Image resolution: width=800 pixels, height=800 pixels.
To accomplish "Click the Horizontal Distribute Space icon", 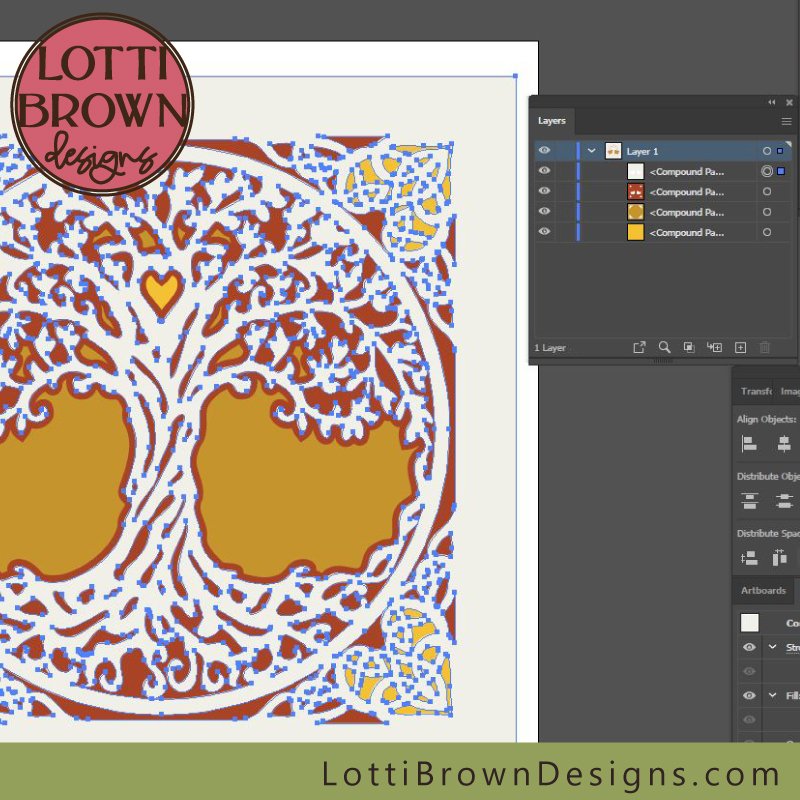I will pyautogui.click(x=780, y=558).
